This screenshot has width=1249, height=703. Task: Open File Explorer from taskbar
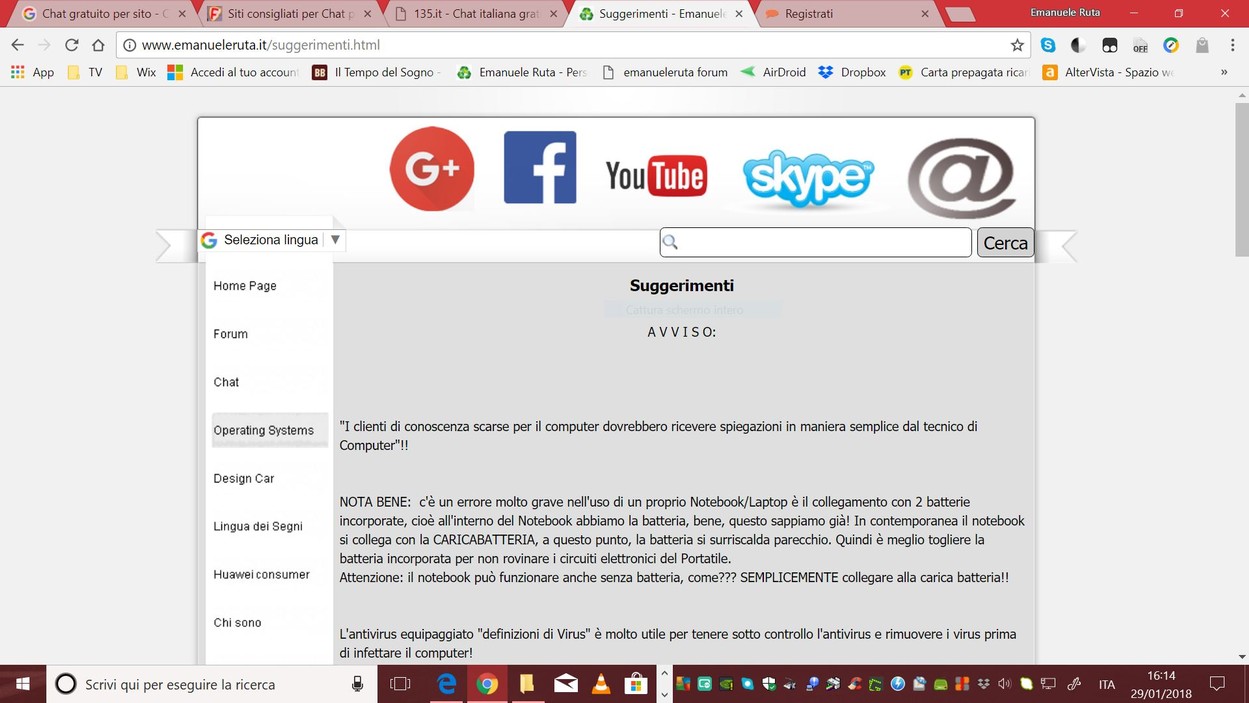pyautogui.click(x=527, y=684)
